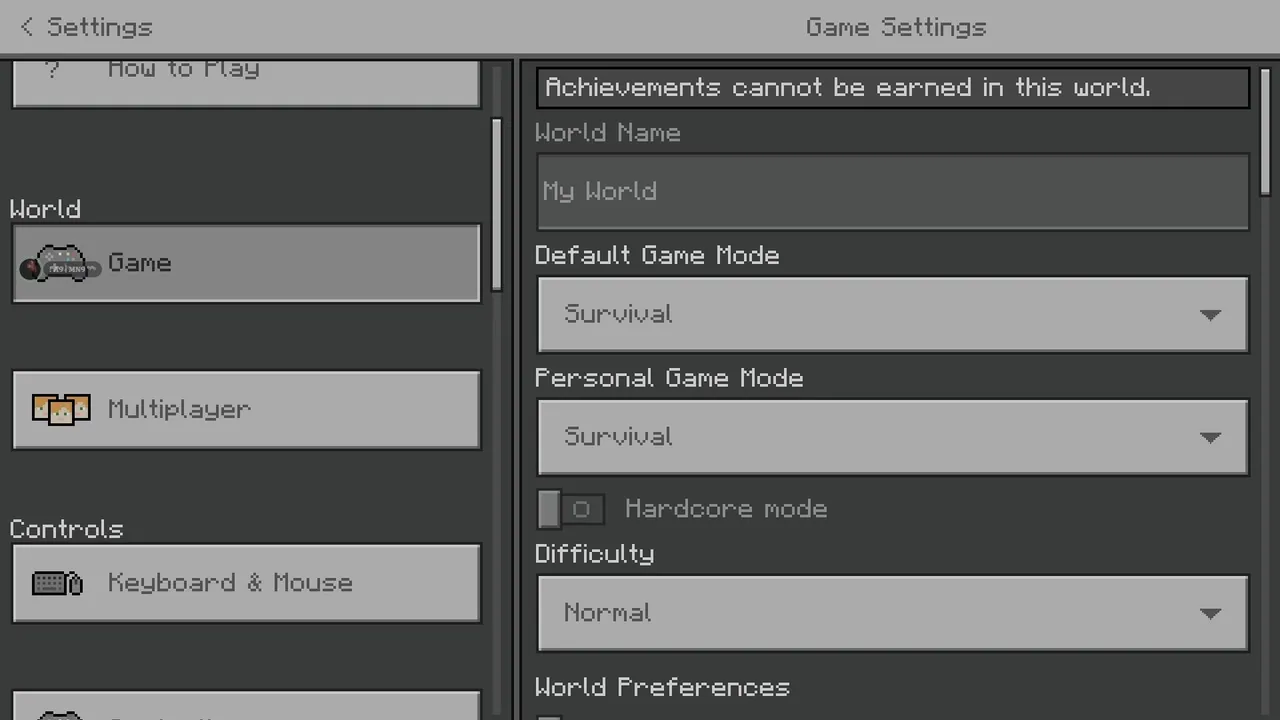Click the achievements disabled notice banner
This screenshot has height=720, width=1280.
892,88
